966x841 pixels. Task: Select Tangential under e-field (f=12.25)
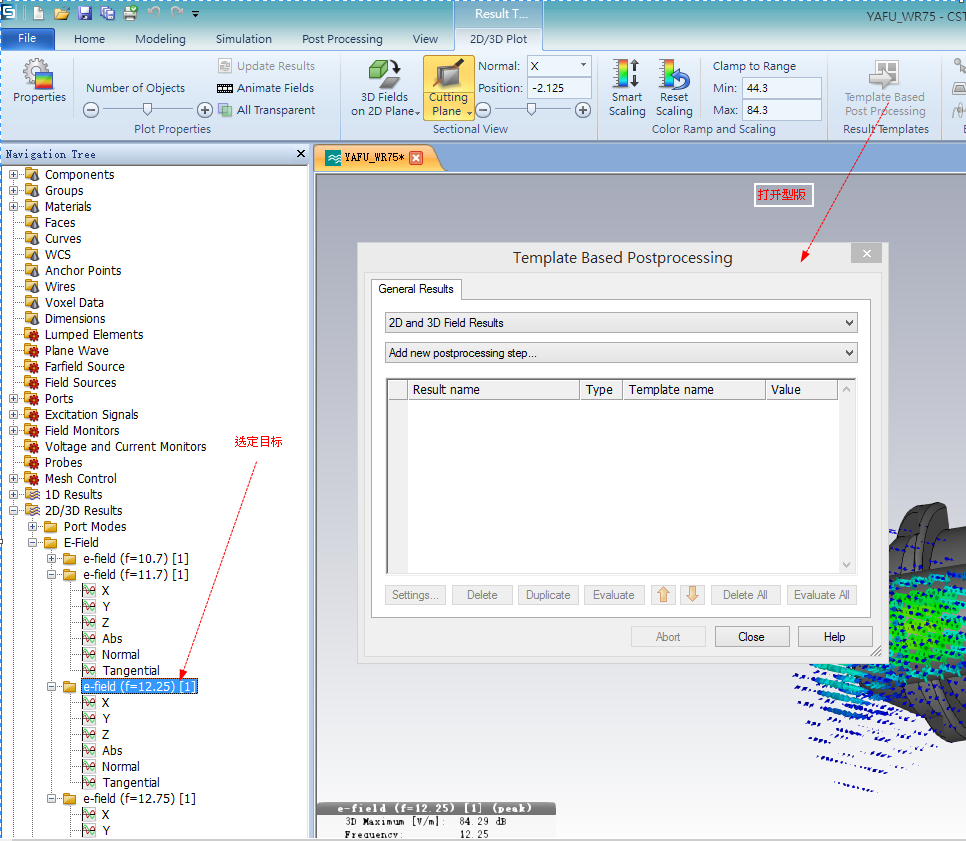tap(131, 782)
